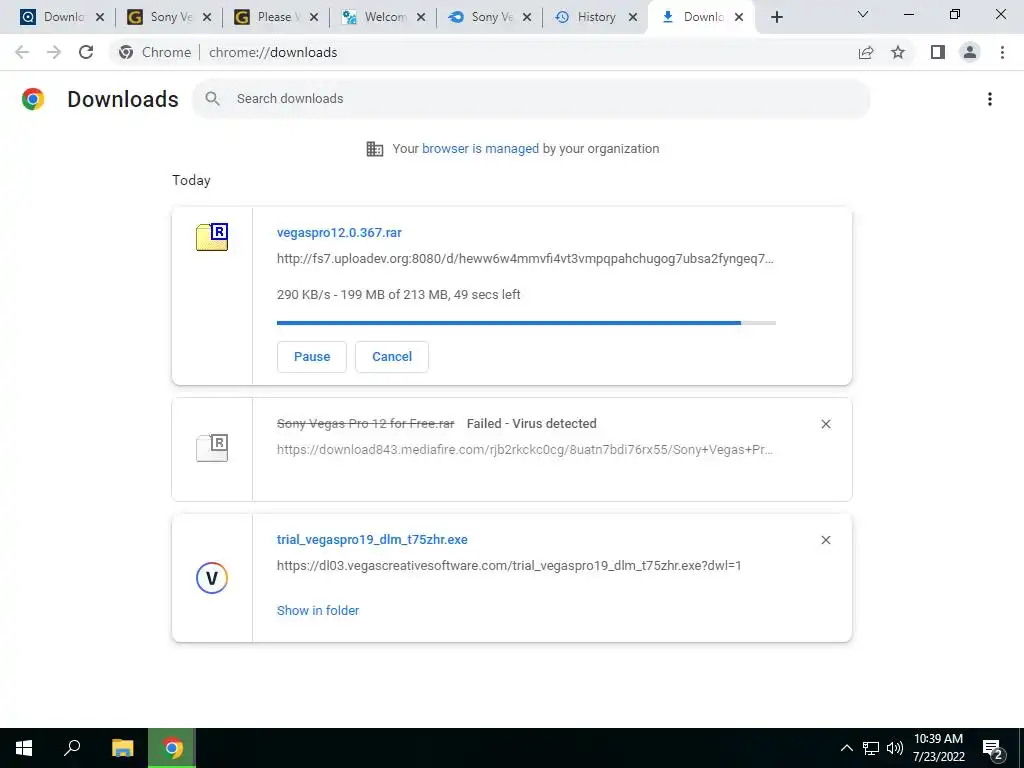Click the vegascreativesoftware.com source URL
The image size is (1024, 768).
click(509, 566)
